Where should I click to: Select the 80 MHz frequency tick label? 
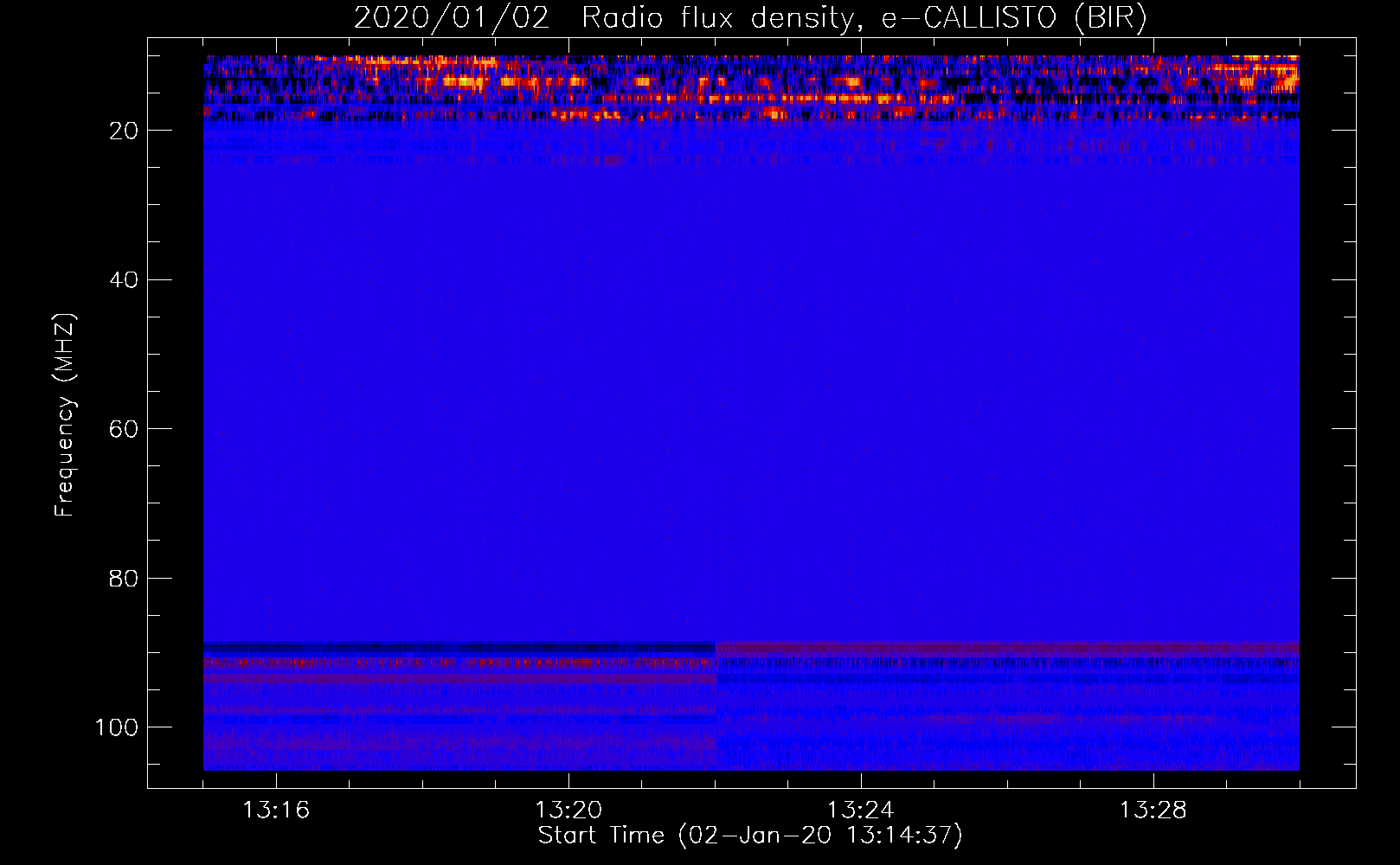coord(124,579)
